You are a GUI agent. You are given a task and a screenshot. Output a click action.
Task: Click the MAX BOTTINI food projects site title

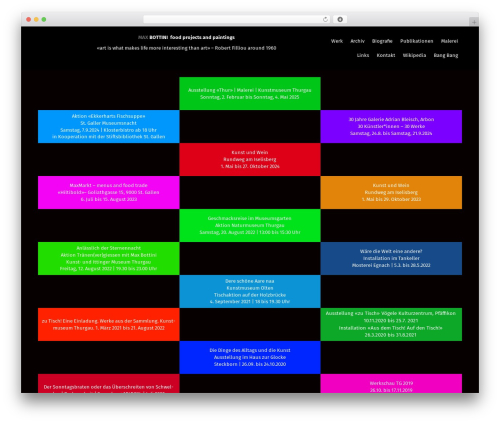(x=186, y=37)
